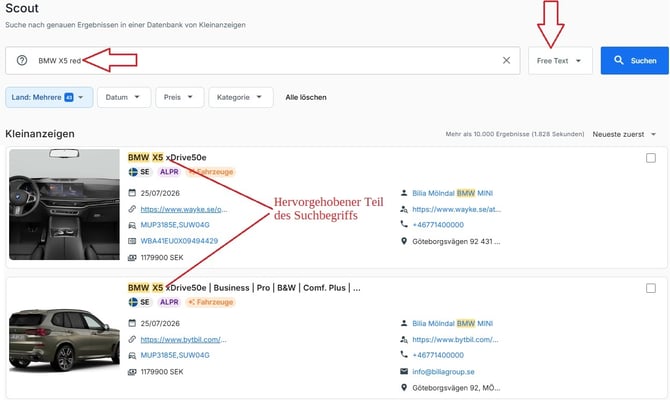Screen dimensions: 670x400
Task: Open the Neueste zuerst sort dropdown
Action: click(x=624, y=134)
